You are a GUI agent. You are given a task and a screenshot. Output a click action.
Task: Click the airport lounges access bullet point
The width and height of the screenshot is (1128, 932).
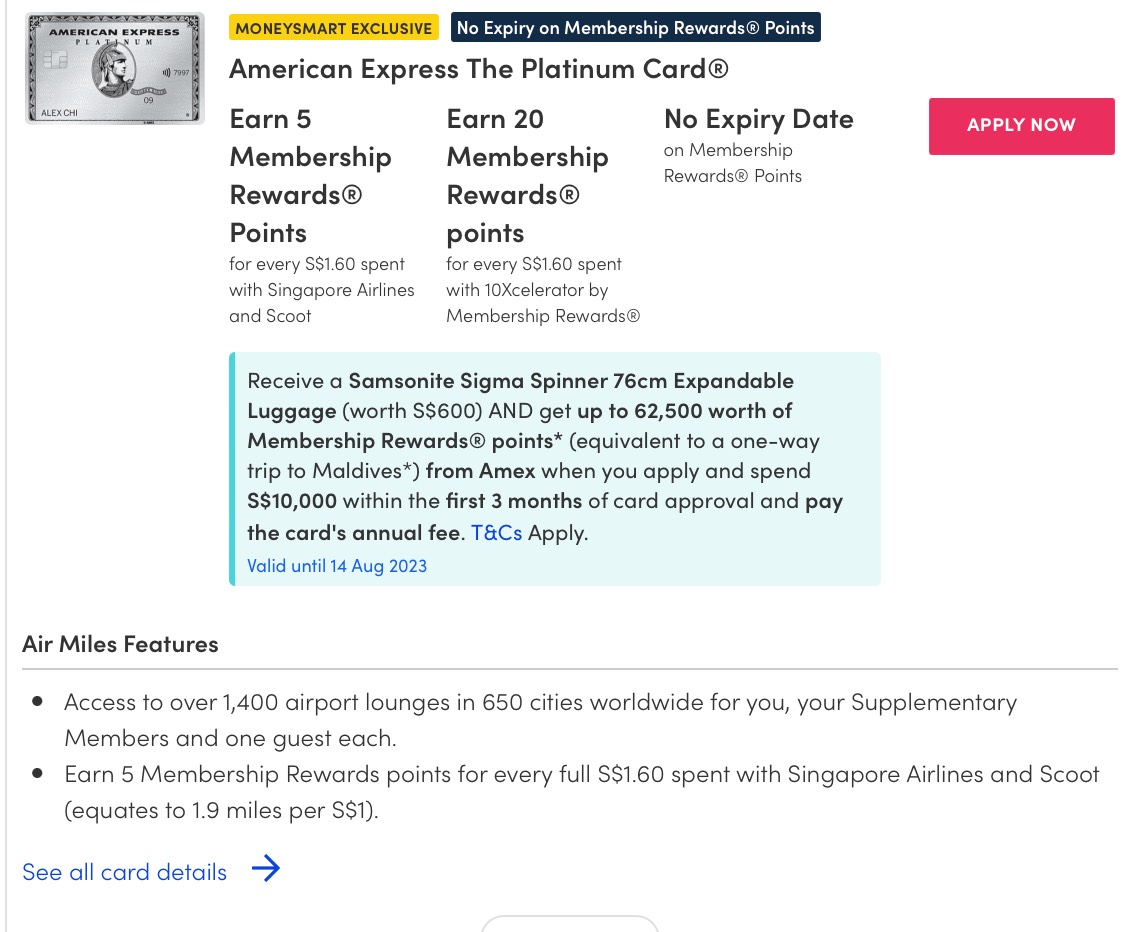coord(540,720)
